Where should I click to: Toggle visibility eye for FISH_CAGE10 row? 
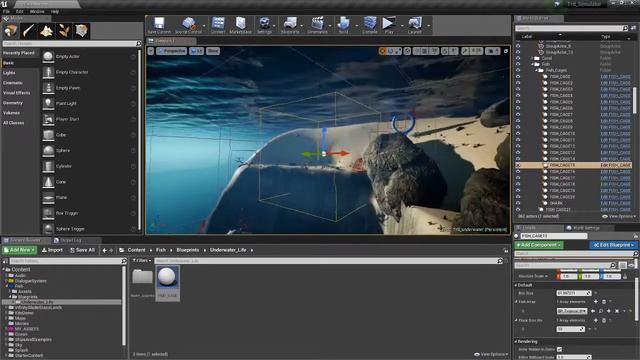(518, 133)
